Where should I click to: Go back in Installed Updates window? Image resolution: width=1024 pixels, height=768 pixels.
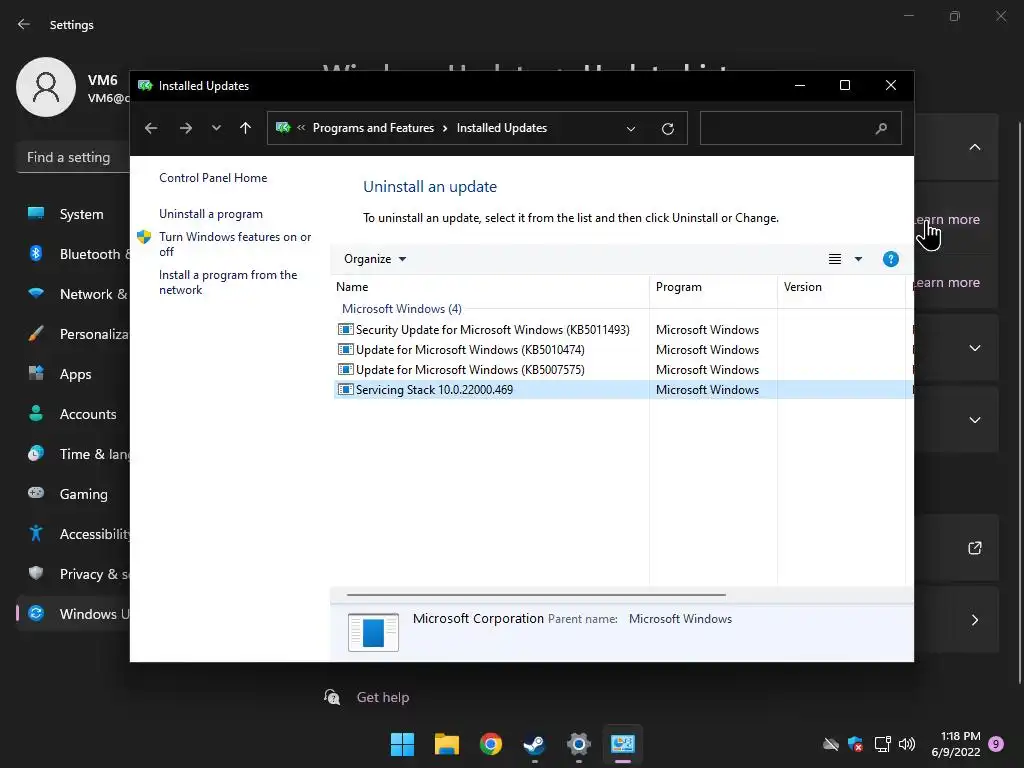151,128
